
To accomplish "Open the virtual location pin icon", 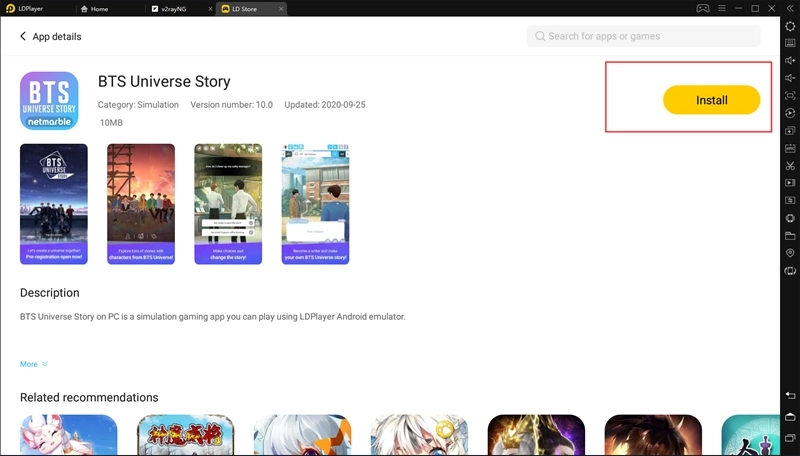I will point(790,253).
